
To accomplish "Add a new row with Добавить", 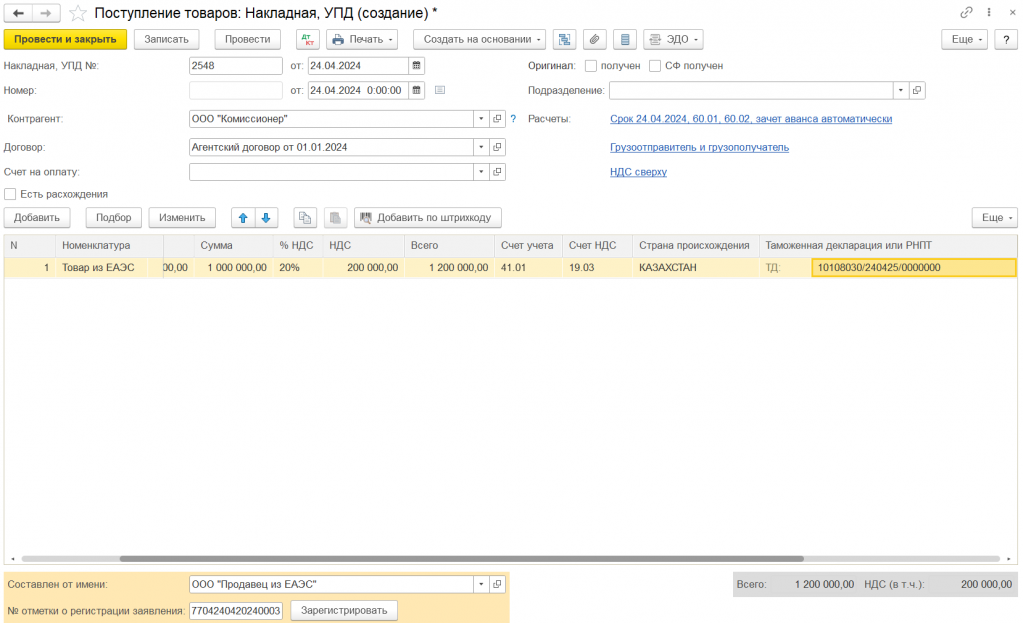I will [x=37, y=218].
